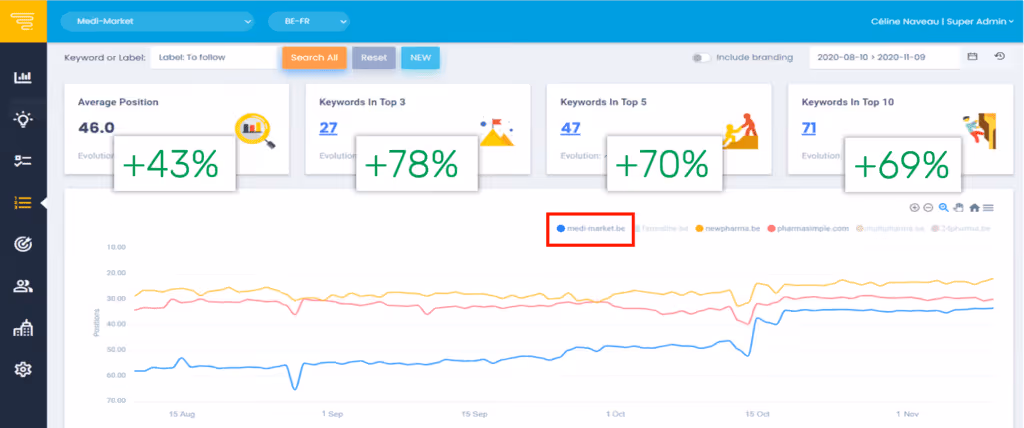
Task: Click the climbers illustration on Top 5 card
Action: pyautogui.click(x=740, y=131)
